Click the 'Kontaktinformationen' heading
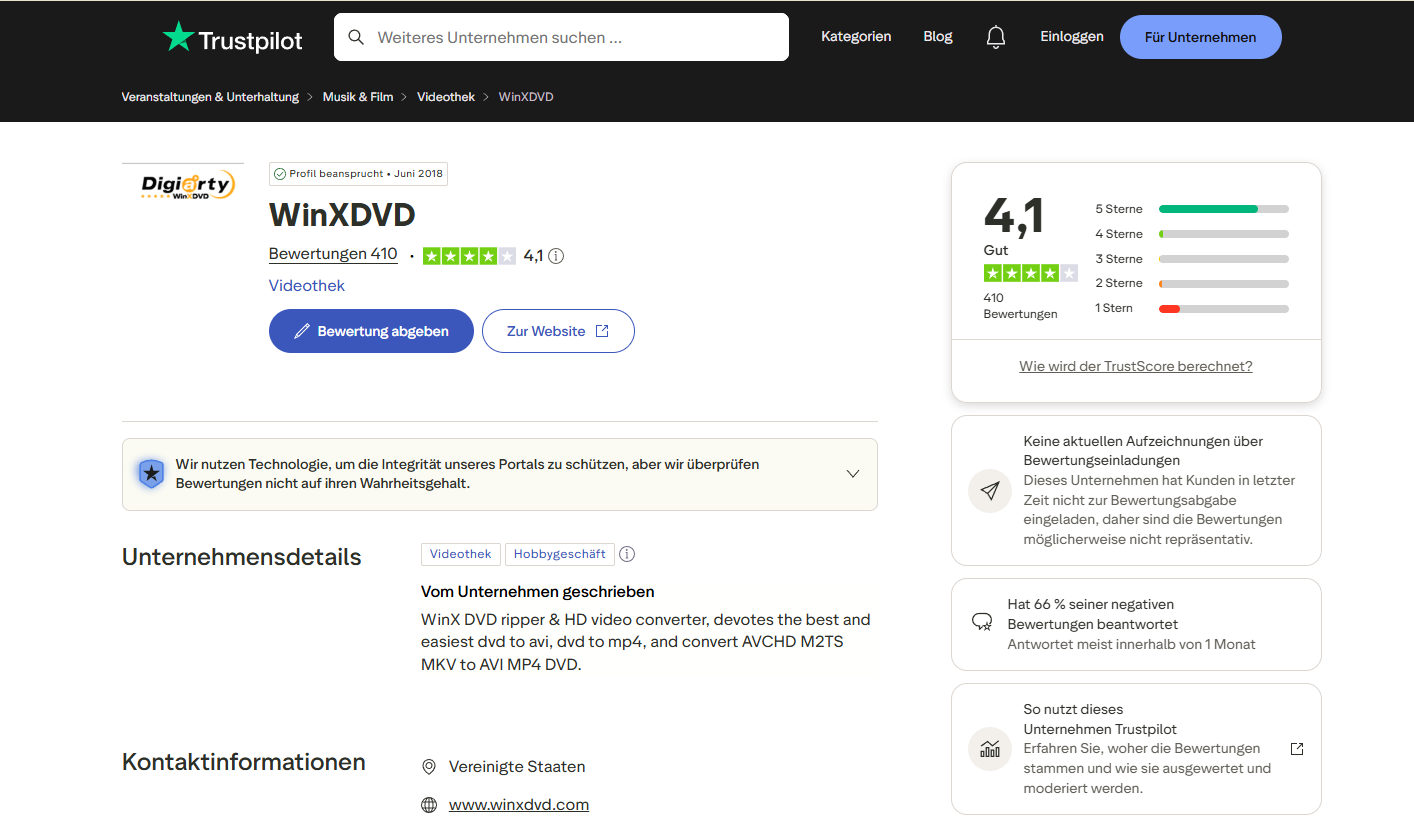 click(x=244, y=762)
